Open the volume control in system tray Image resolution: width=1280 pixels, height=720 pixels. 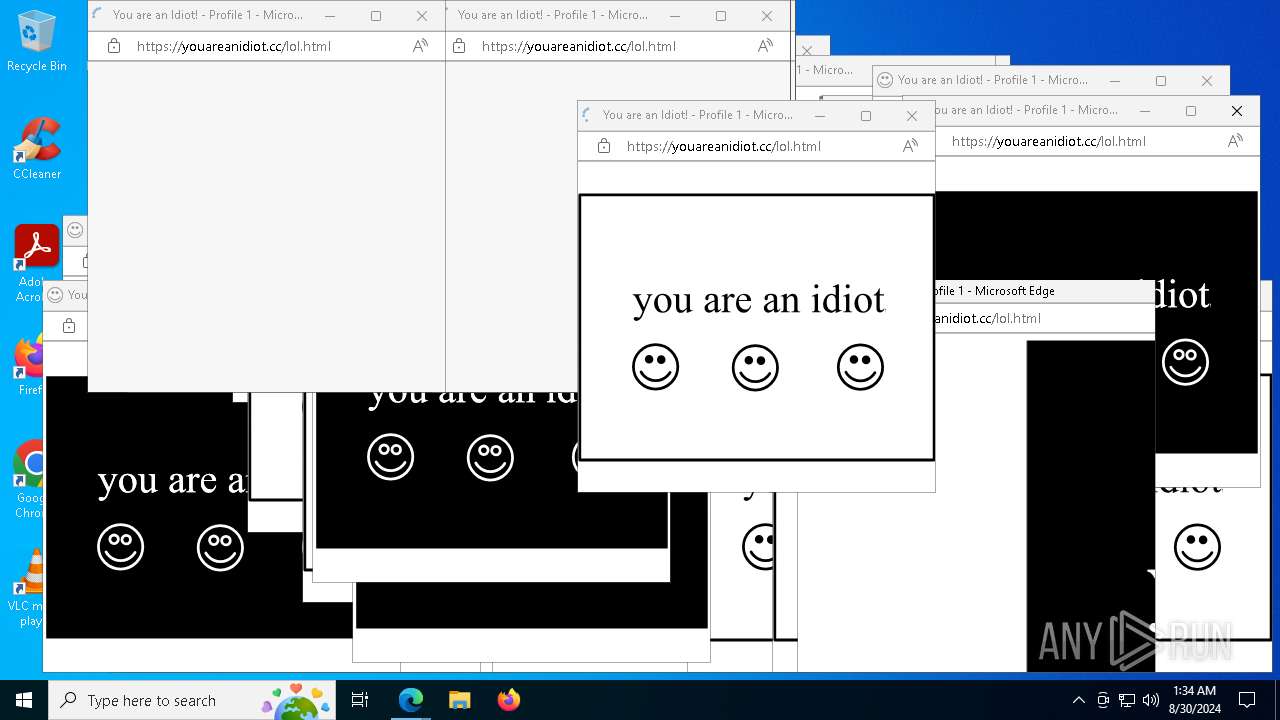[1150, 700]
